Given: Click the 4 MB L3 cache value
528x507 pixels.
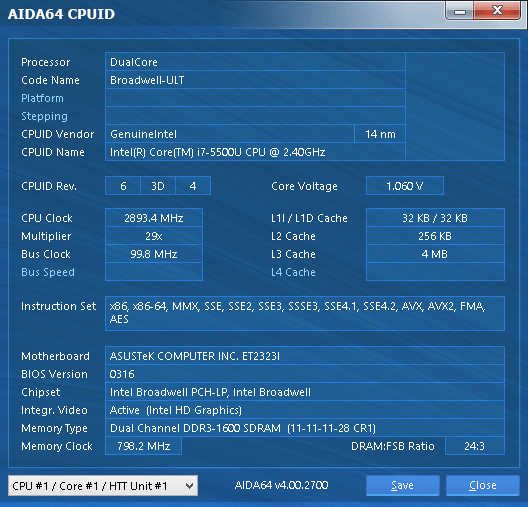Looking at the screenshot, I should (435, 254).
